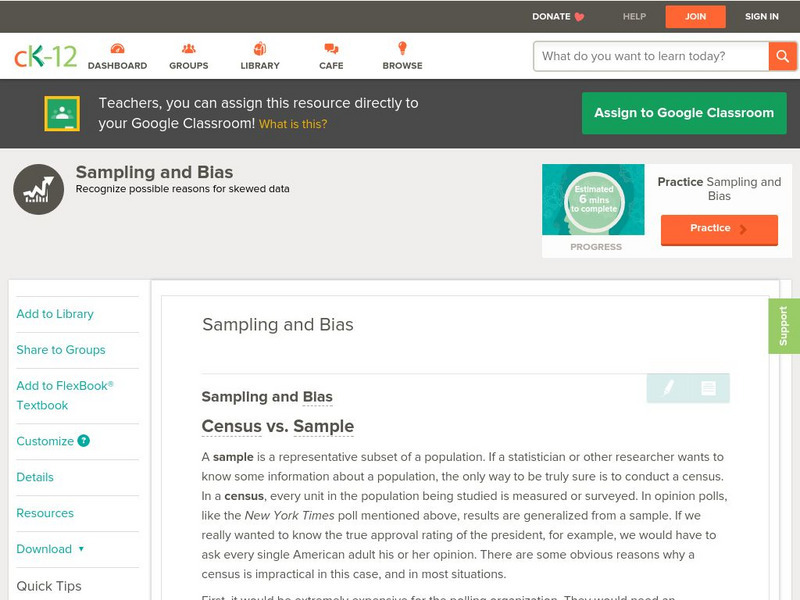Click the orange search magnifier button
Image resolution: width=800 pixels, height=600 pixels.
782,56
